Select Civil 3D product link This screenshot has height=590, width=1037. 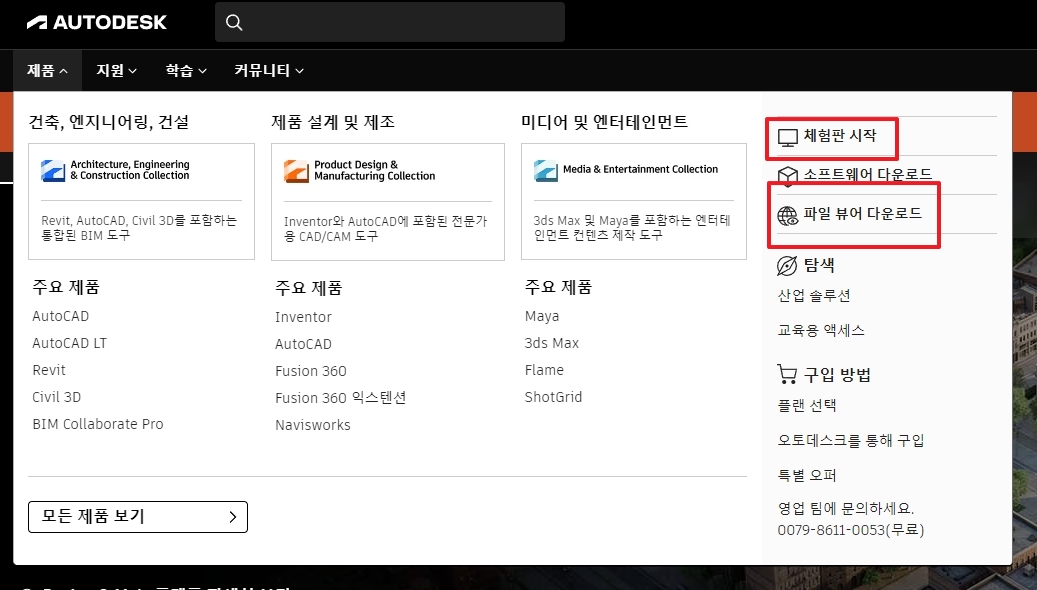point(57,398)
